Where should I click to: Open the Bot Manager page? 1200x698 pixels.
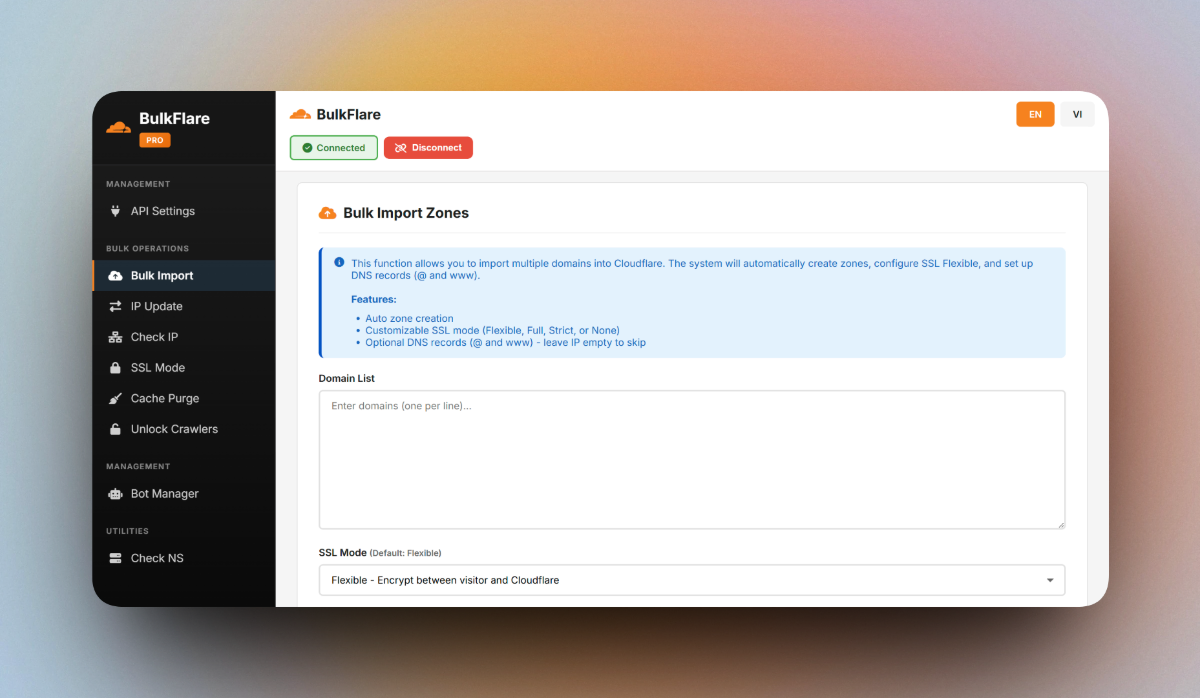184,494
